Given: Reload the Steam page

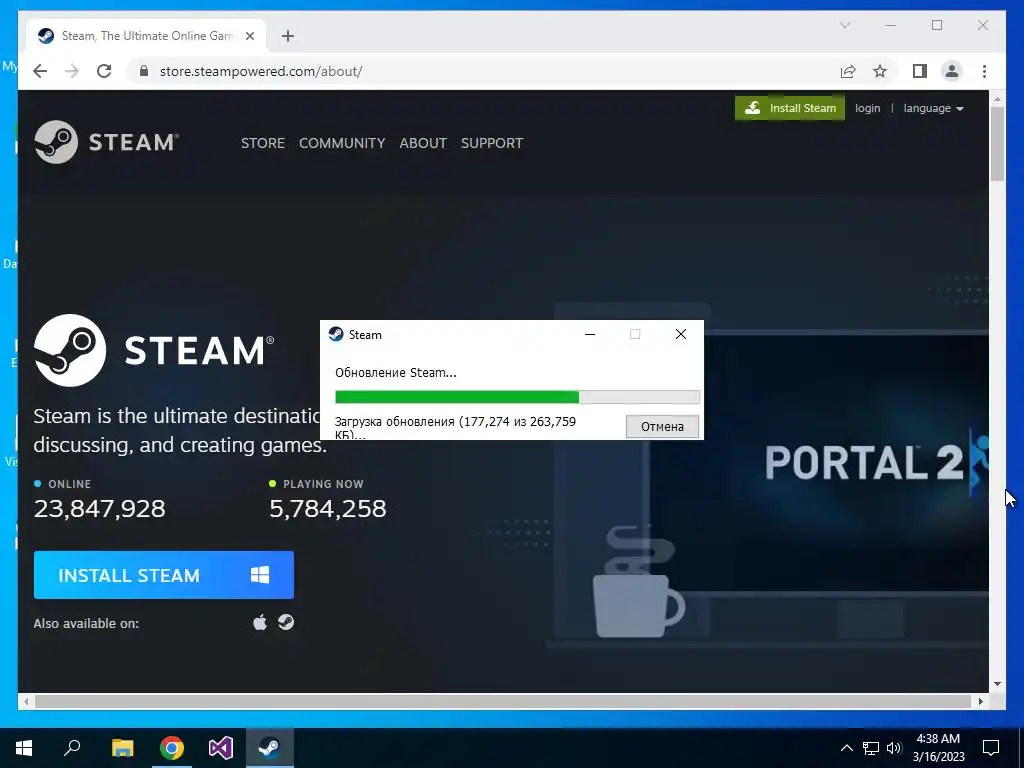Looking at the screenshot, I should pos(104,71).
